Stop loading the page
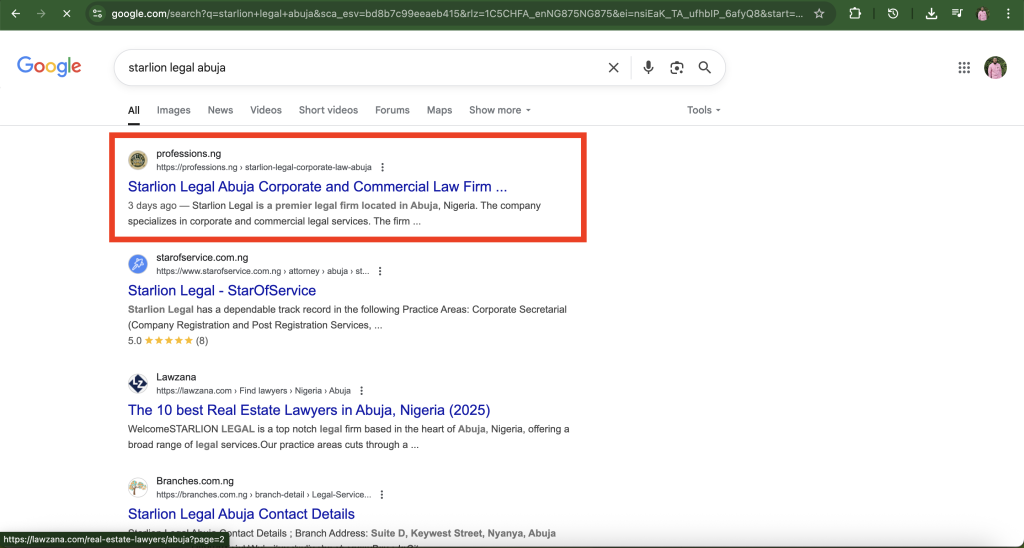This screenshot has height=548, width=1024. (x=66, y=13)
